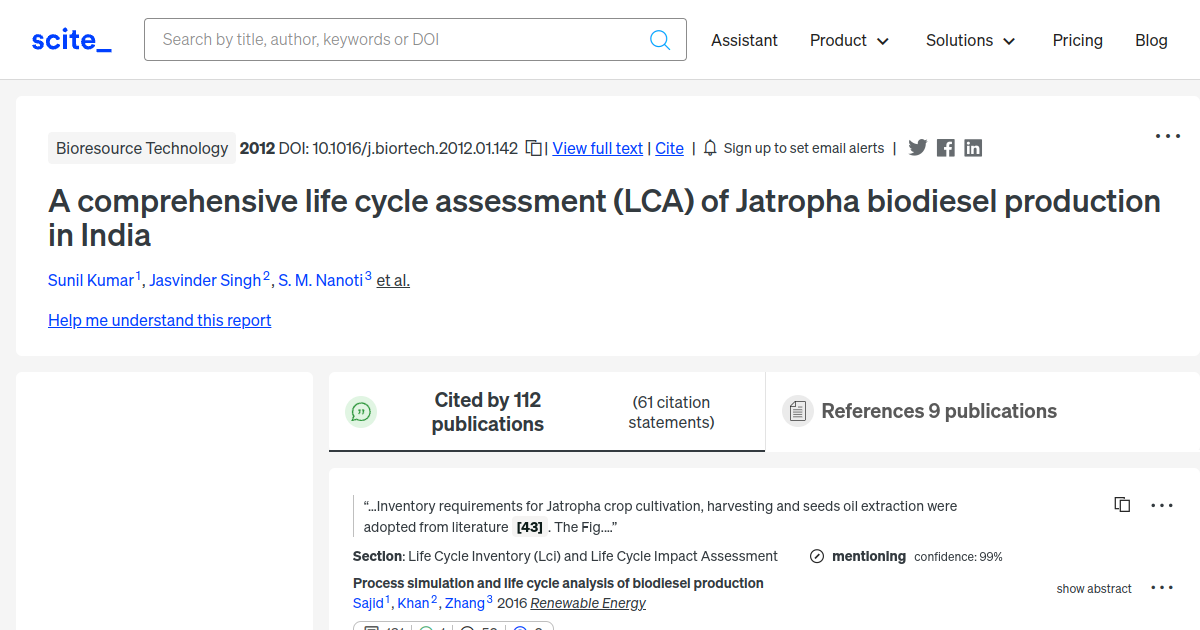Open the citation card's ellipsis menu
This screenshot has height=630, width=1200.
point(1161,505)
